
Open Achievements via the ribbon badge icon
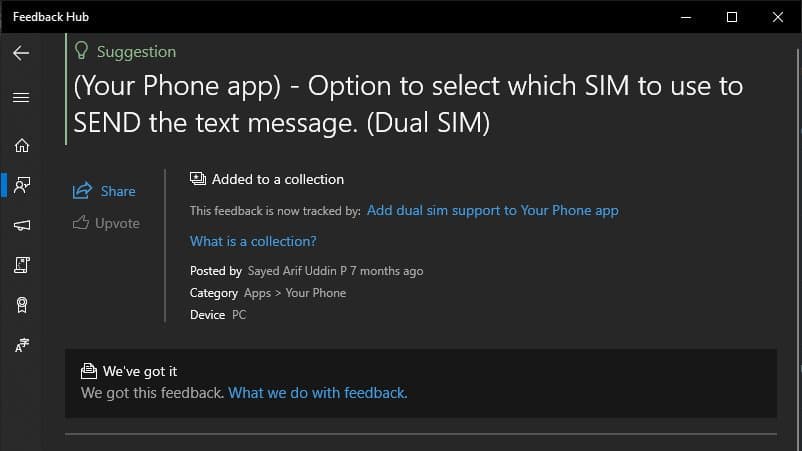(21, 305)
